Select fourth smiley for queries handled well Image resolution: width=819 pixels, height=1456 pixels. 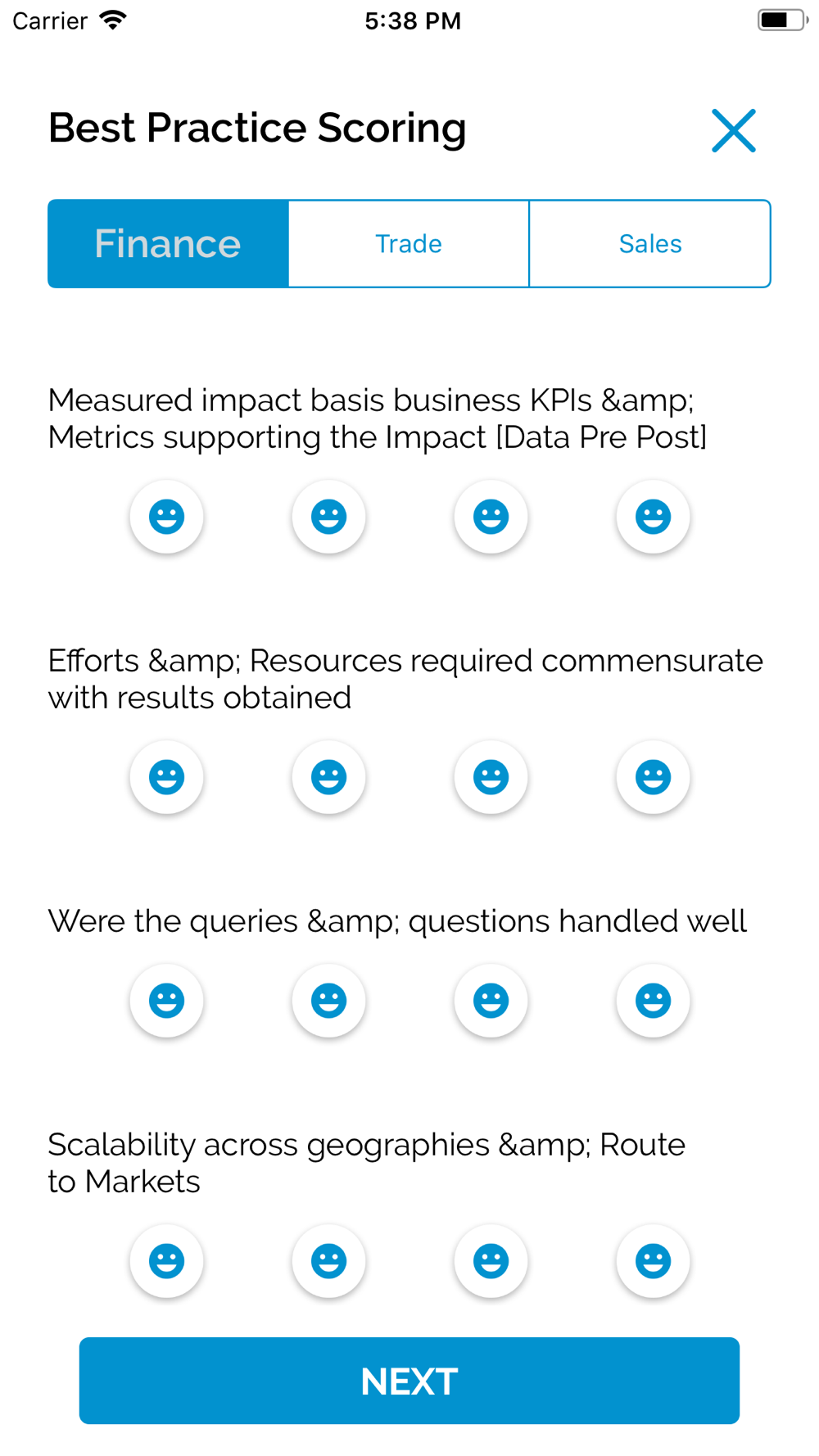[653, 1001]
